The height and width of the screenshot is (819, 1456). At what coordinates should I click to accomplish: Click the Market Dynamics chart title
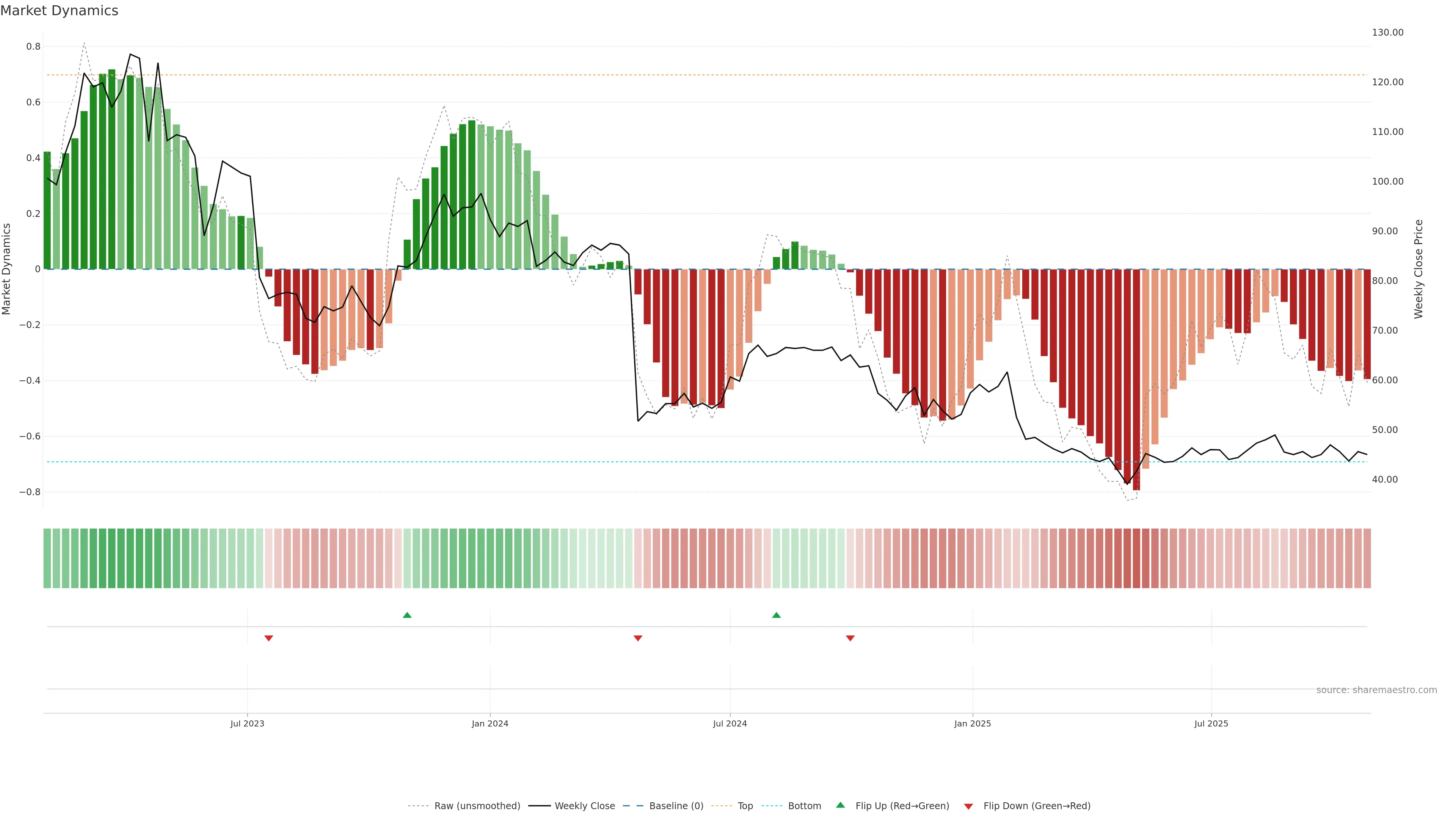click(x=60, y=11)
